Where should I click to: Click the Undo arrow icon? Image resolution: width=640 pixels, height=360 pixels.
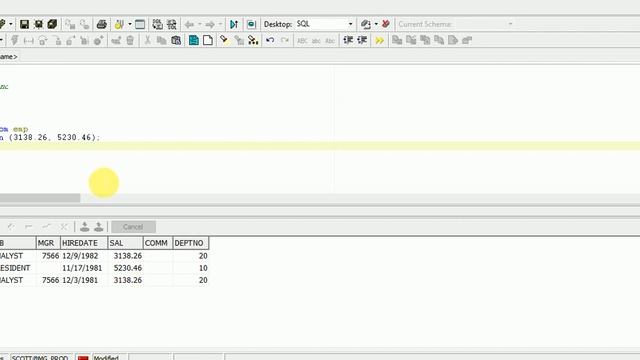tap(270, 40)
